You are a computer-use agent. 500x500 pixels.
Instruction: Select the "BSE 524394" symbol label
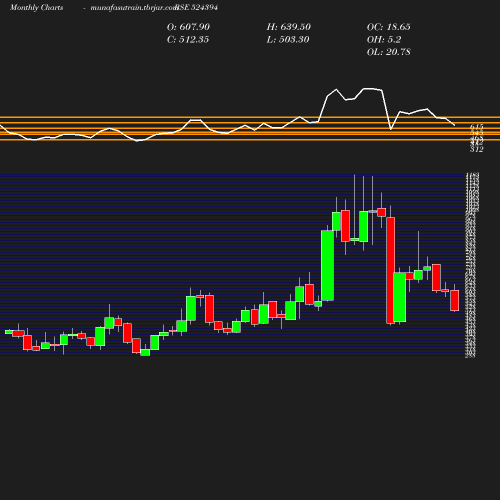point(197,8)
